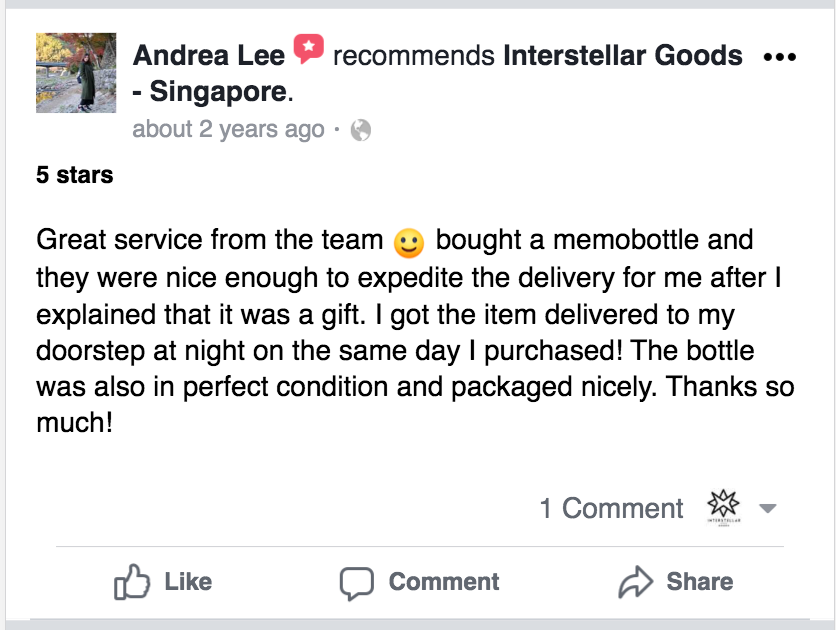View the "1 Comment" thread
The width and height of the screenshot is (836, 630).
coord(611,508)
